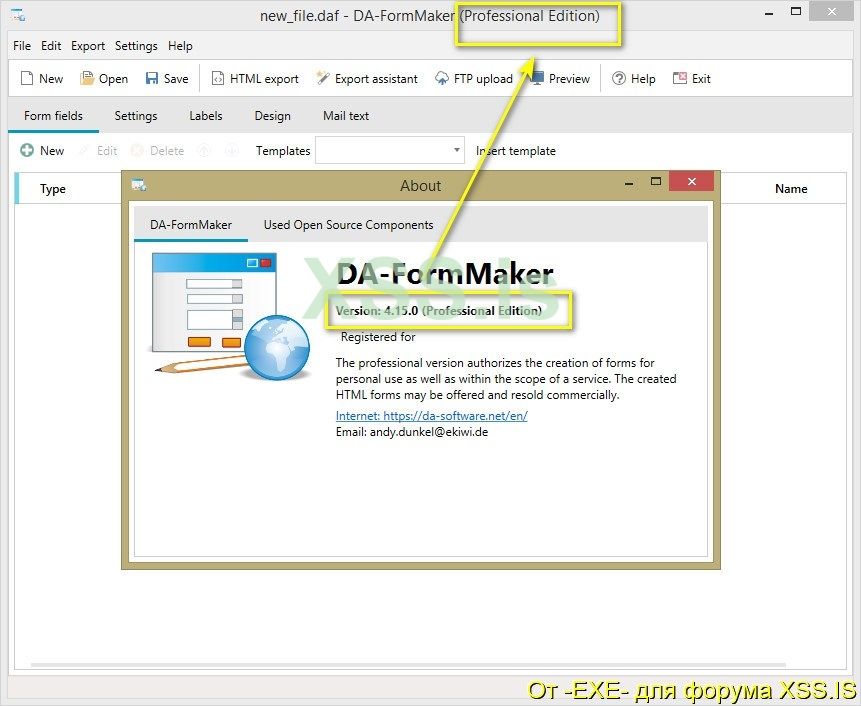Image resolution: width=861 pixels, height=706 pixels.
Task: Click the app icon in the main title bar
Action: coord(18,15)
